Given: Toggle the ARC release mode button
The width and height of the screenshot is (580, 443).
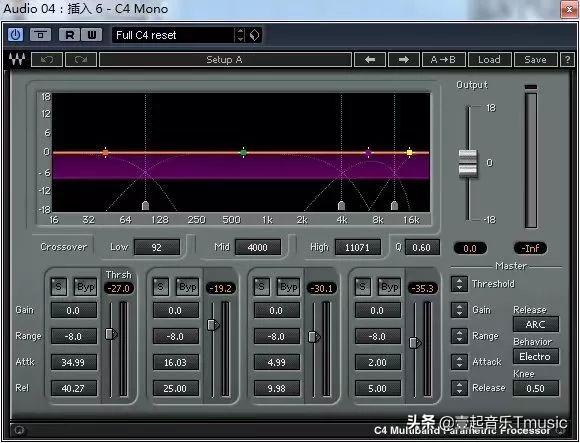Looking at the screenshot, I should 536,324.
